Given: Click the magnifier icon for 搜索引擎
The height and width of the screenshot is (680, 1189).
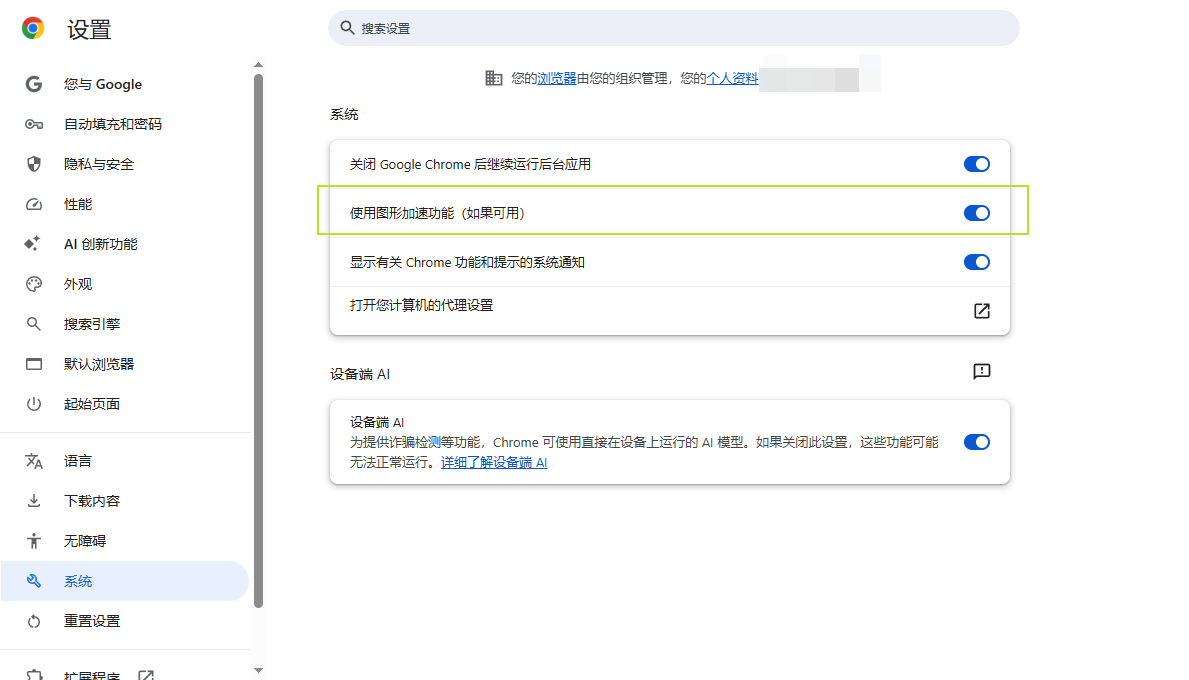Looking at the screenshot, I should point(33,324).
